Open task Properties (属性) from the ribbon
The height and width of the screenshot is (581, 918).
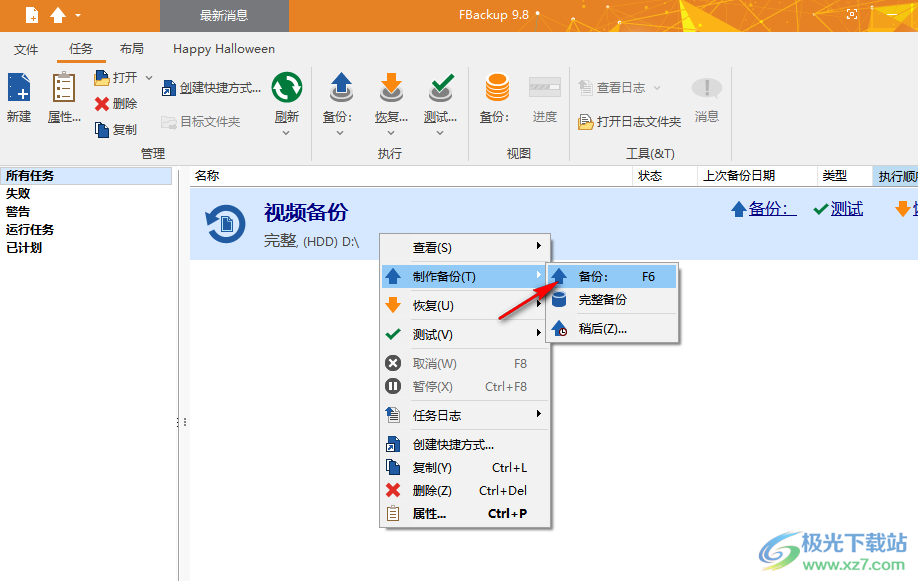click(64, 88)
